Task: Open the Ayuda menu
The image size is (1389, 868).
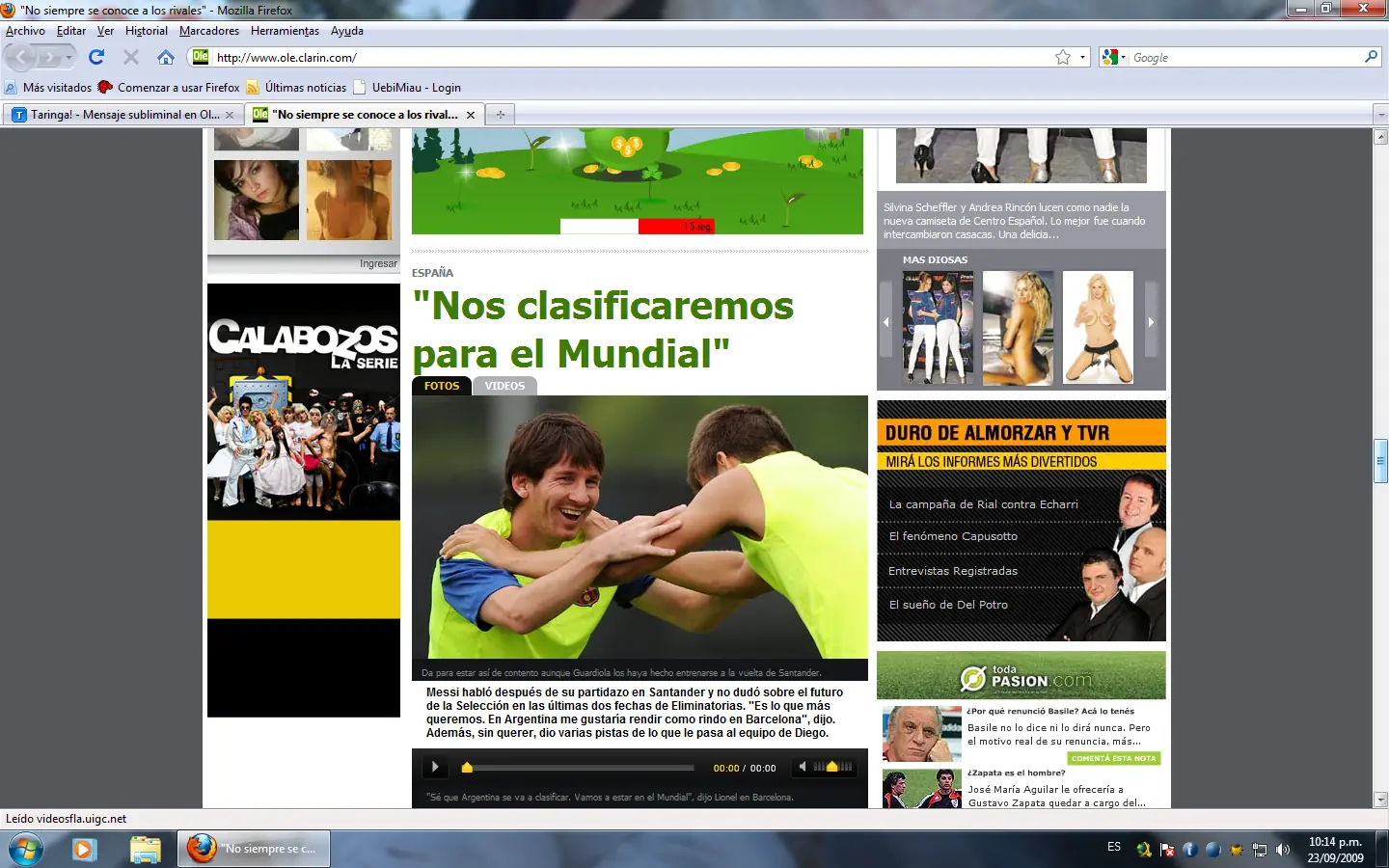Action: [x=347, y=31]
